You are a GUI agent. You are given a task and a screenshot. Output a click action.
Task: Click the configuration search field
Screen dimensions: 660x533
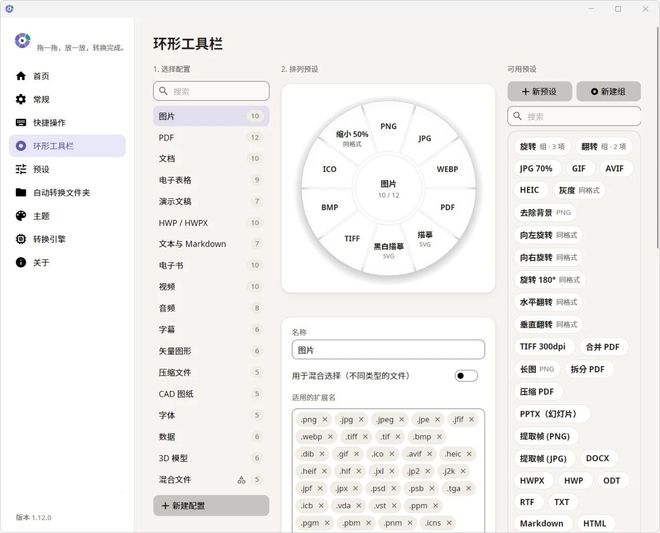[x=211, y=91]
